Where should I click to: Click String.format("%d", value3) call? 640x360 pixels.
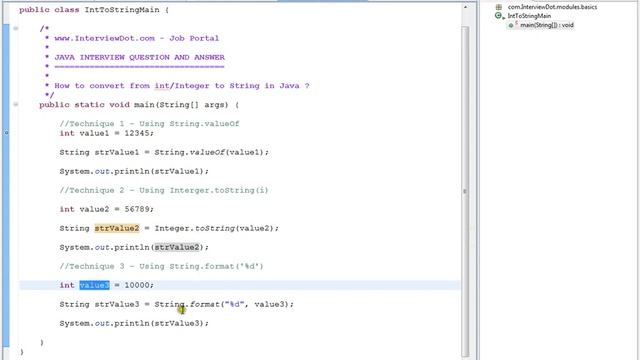point(222,304)
